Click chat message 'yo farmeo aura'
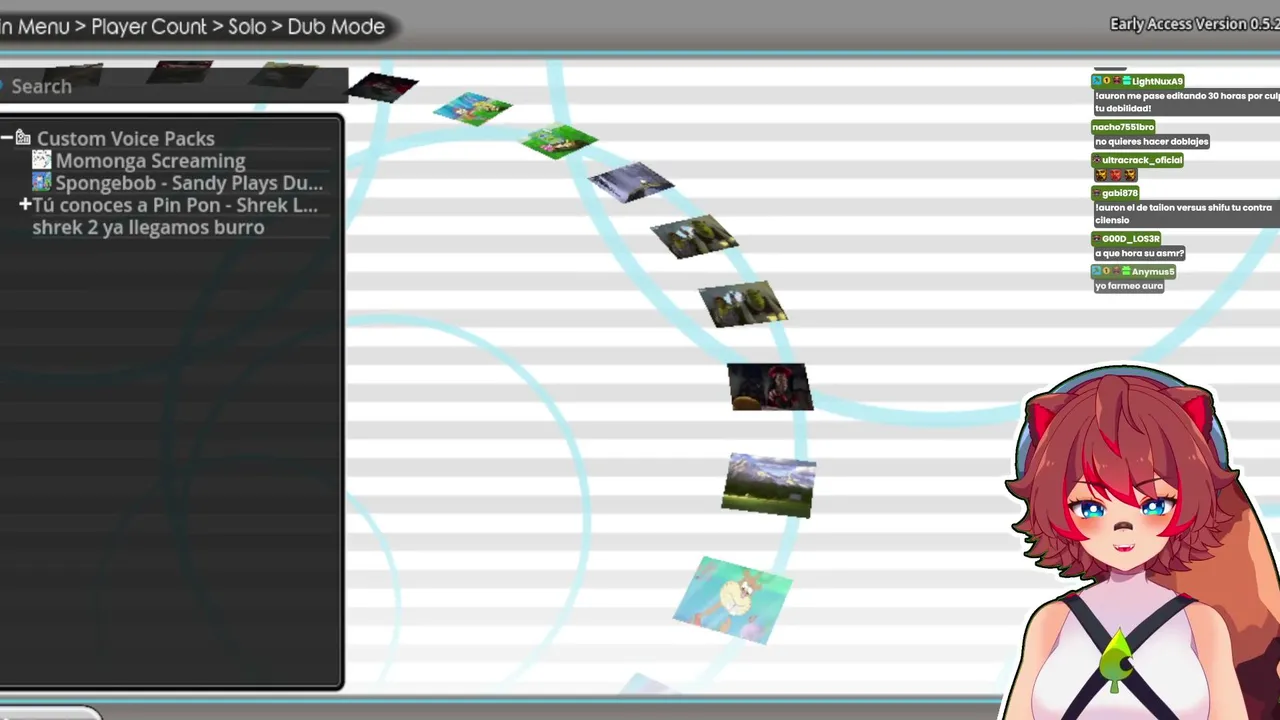1280x720 pixels. click(x=1129, y=286)
